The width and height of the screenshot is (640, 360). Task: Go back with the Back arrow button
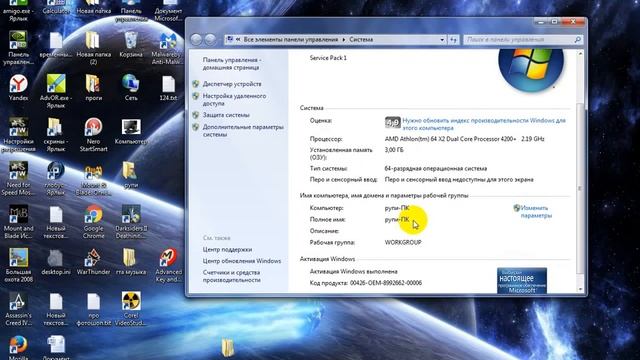point(196,40)
